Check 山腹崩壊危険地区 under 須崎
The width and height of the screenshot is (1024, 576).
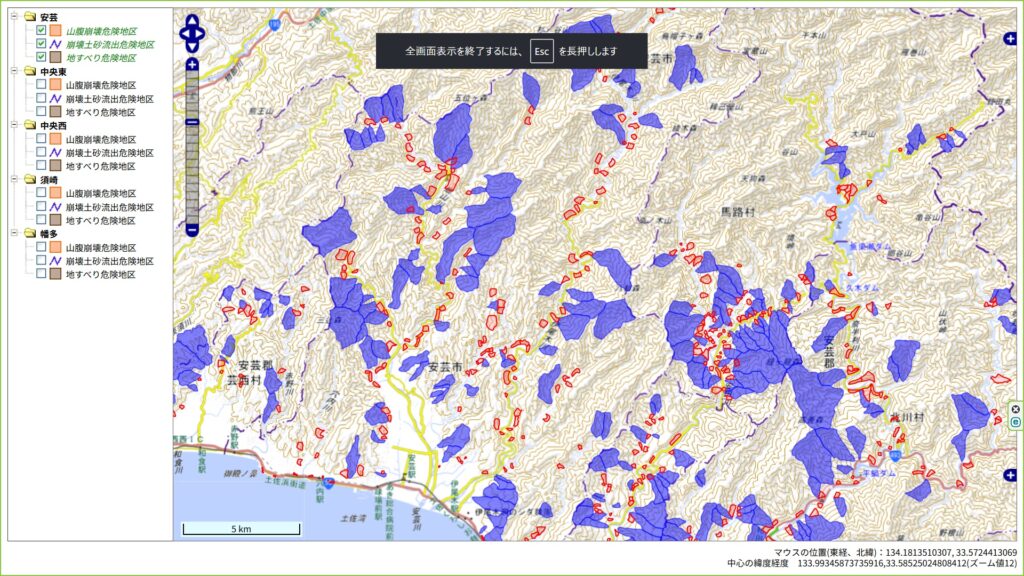coord(41,193)
